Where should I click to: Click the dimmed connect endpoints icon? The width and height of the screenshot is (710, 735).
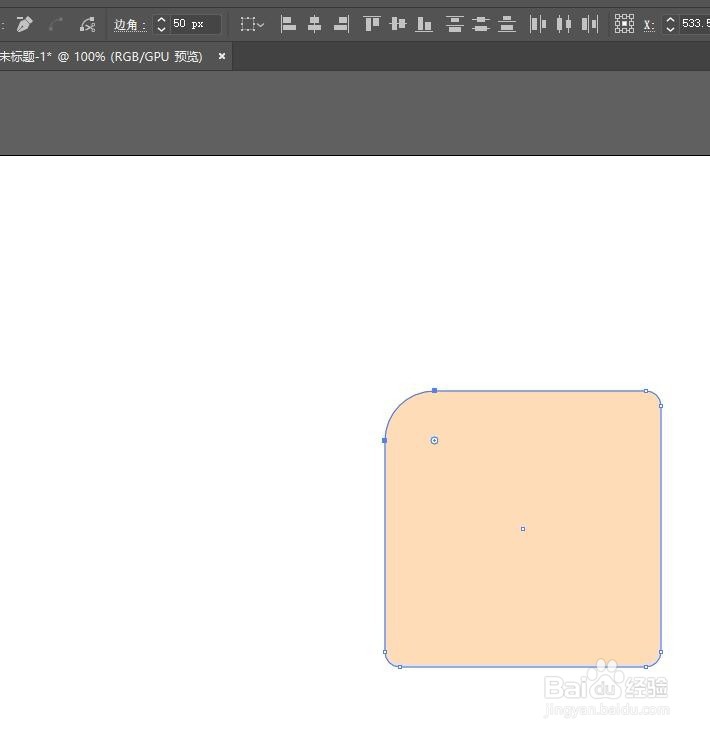pyautogui.click(x=56, y=24)
